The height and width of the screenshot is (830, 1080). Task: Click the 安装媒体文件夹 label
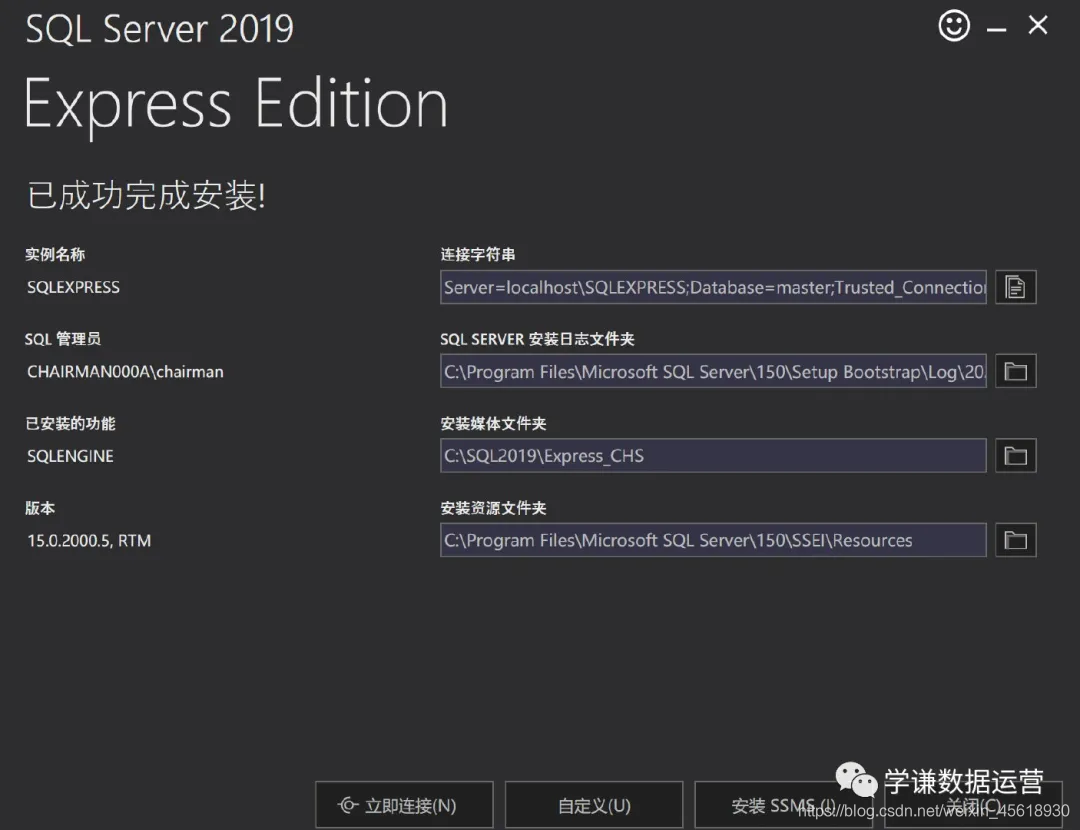(x=493, y=424)
